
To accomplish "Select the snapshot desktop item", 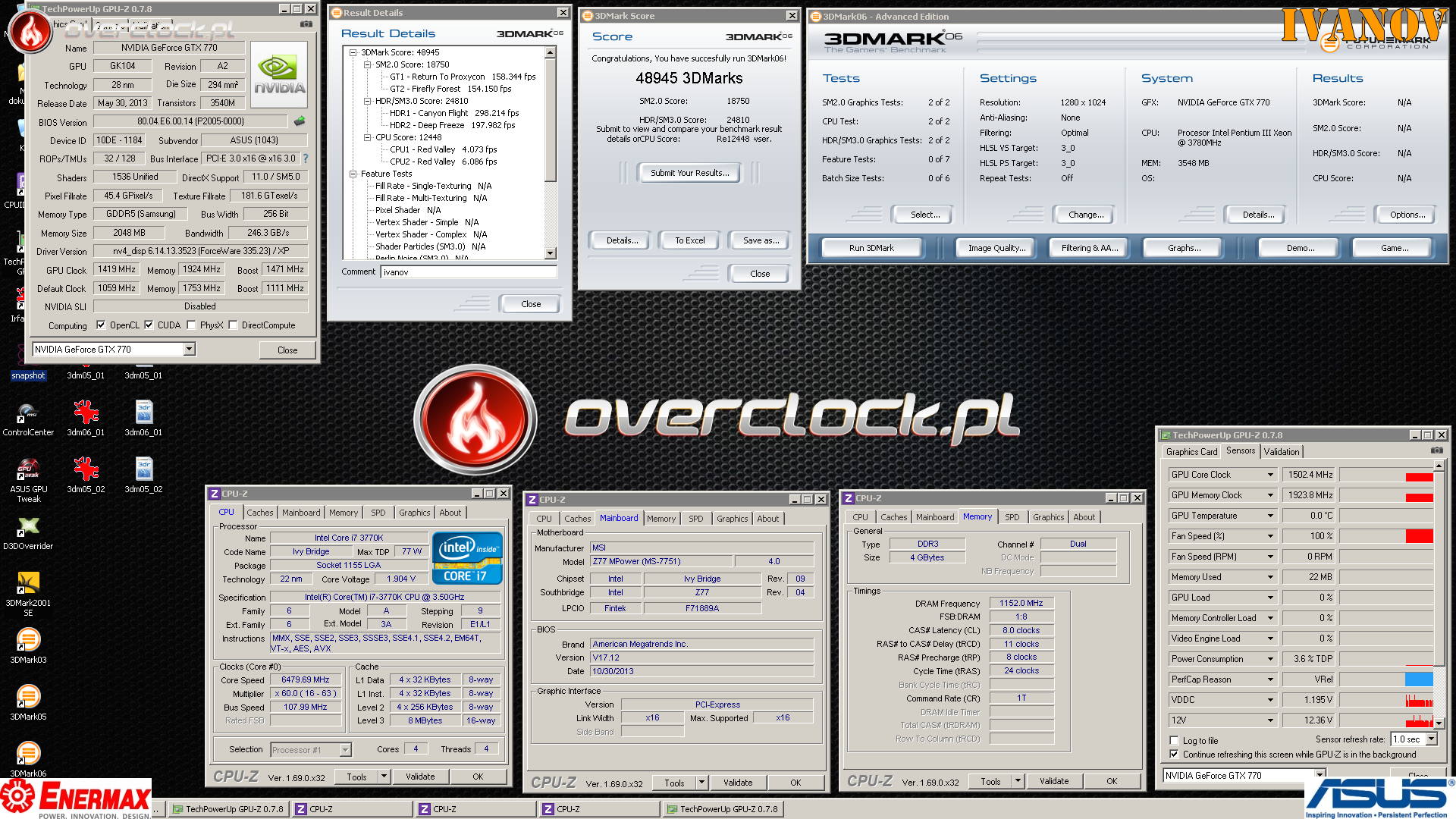I will coord(28,375).
